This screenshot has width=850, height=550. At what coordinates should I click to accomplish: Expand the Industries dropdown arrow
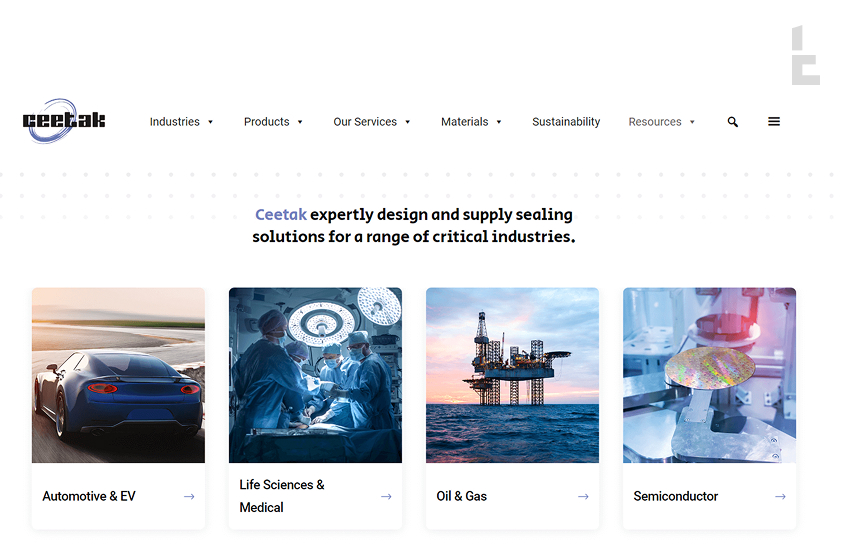tap(211, 122)
